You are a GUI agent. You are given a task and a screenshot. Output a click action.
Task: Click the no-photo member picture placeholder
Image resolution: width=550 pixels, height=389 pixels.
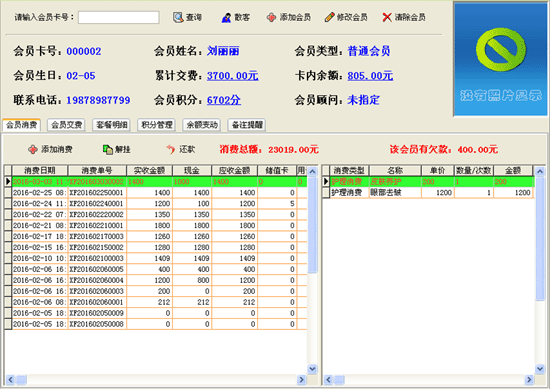pos(501,59)
